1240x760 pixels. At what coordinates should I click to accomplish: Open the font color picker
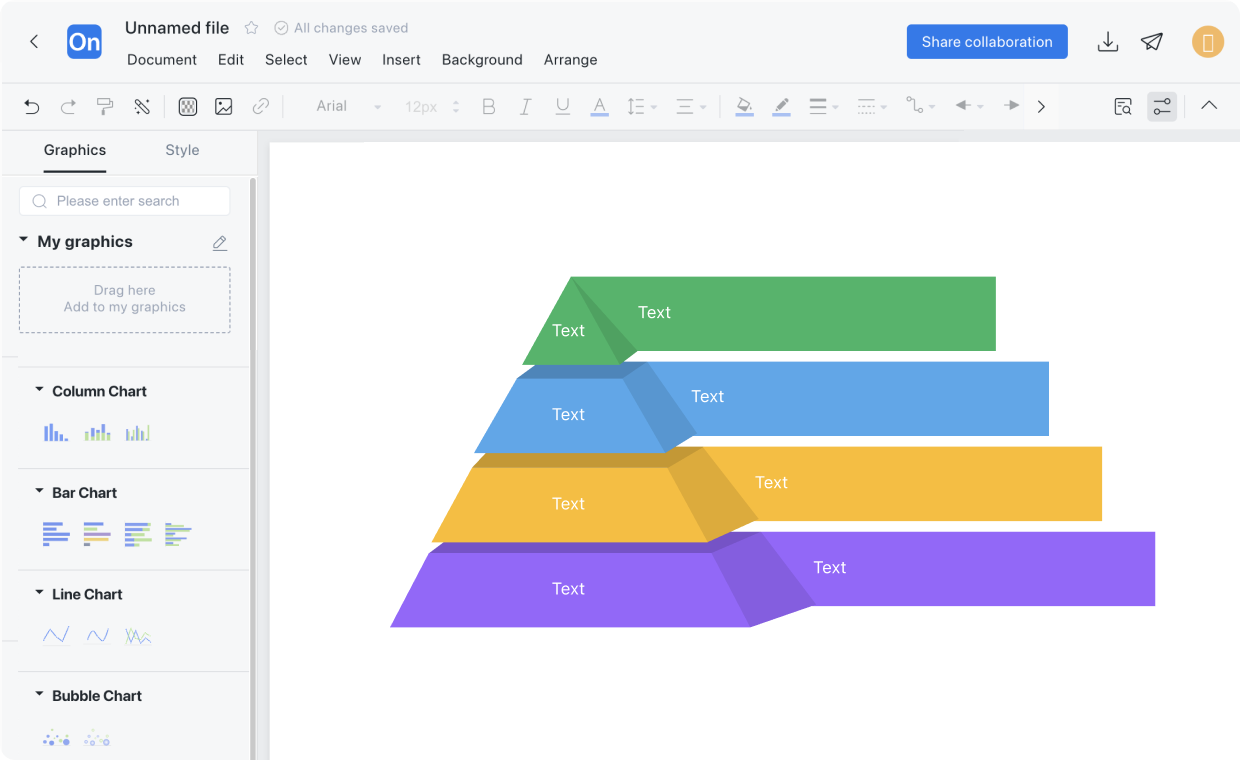click(599, 106)
